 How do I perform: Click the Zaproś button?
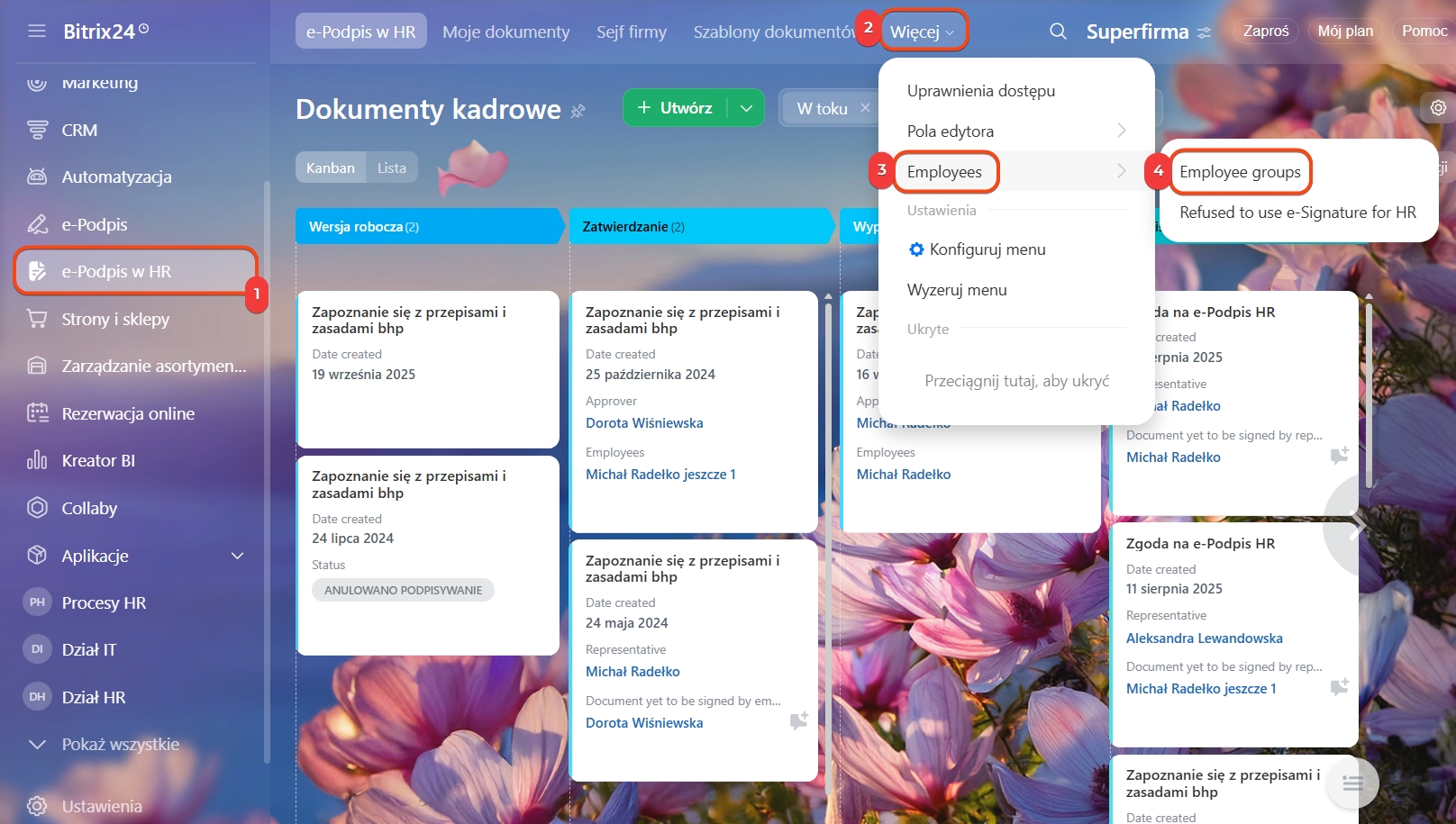click(1266, 32)
